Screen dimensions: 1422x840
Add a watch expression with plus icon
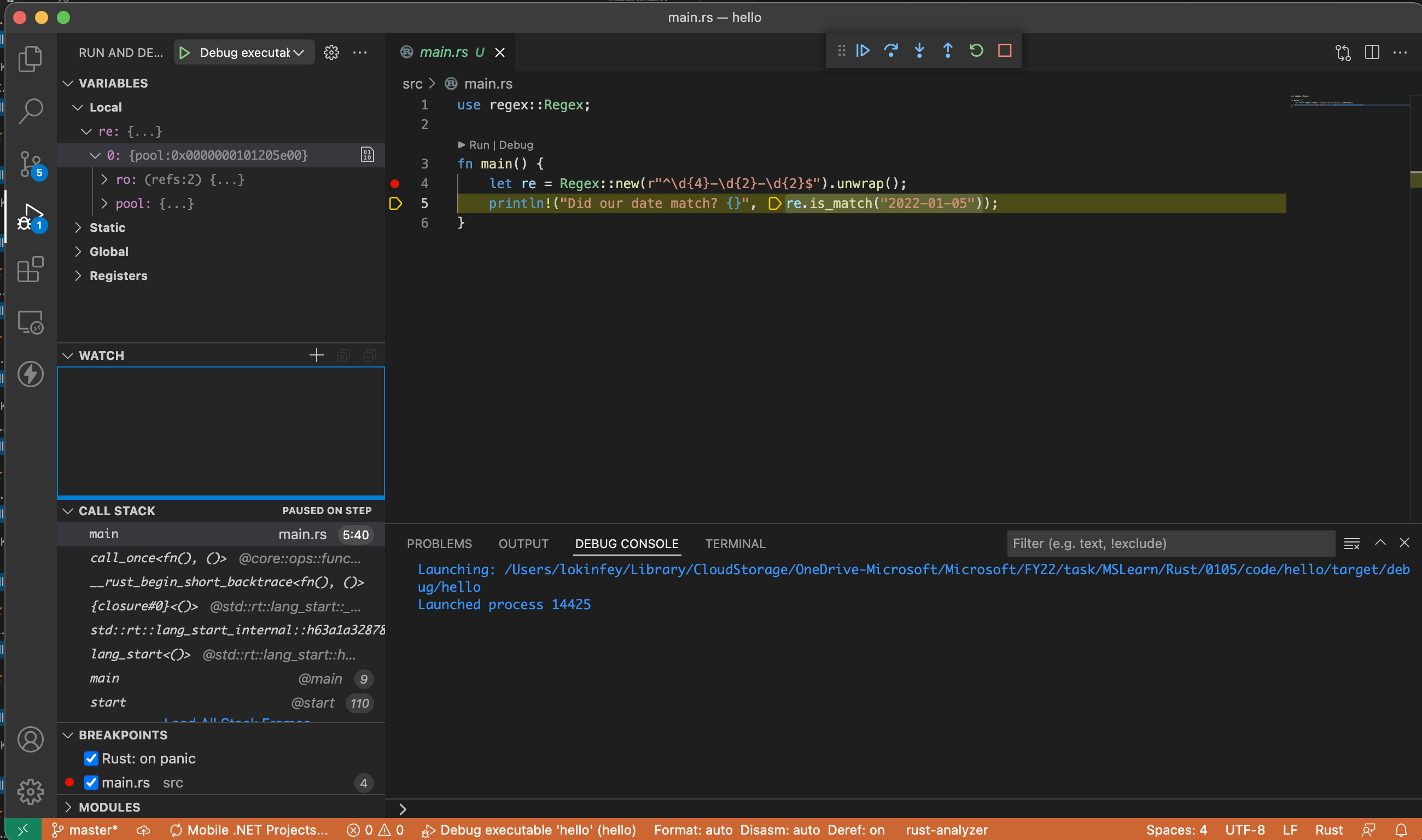pos(317,355)
